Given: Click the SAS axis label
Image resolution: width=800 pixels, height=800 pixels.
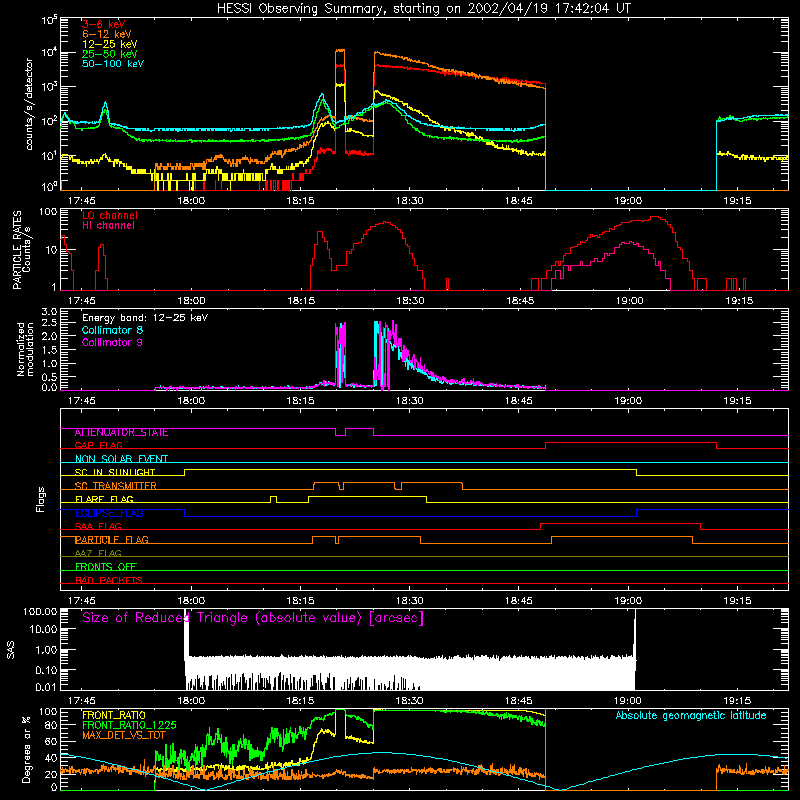Looking at the screenshot, I should [x=11, y=650].
